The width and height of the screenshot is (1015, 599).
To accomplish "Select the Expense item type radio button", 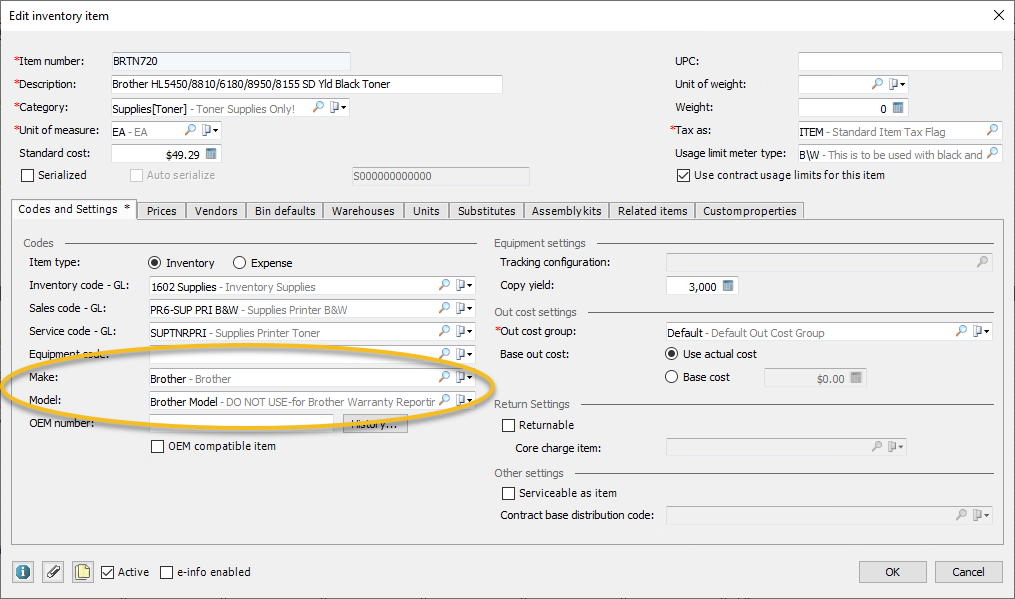I will point(240,263).
